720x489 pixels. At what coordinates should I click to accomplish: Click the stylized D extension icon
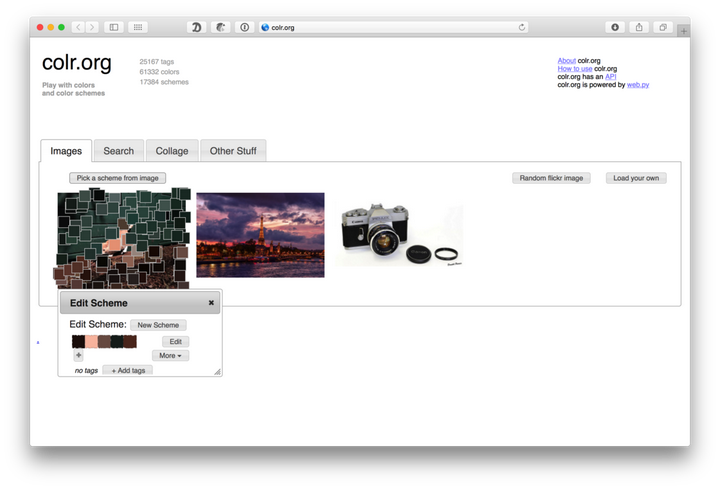[x=197, y=27]
